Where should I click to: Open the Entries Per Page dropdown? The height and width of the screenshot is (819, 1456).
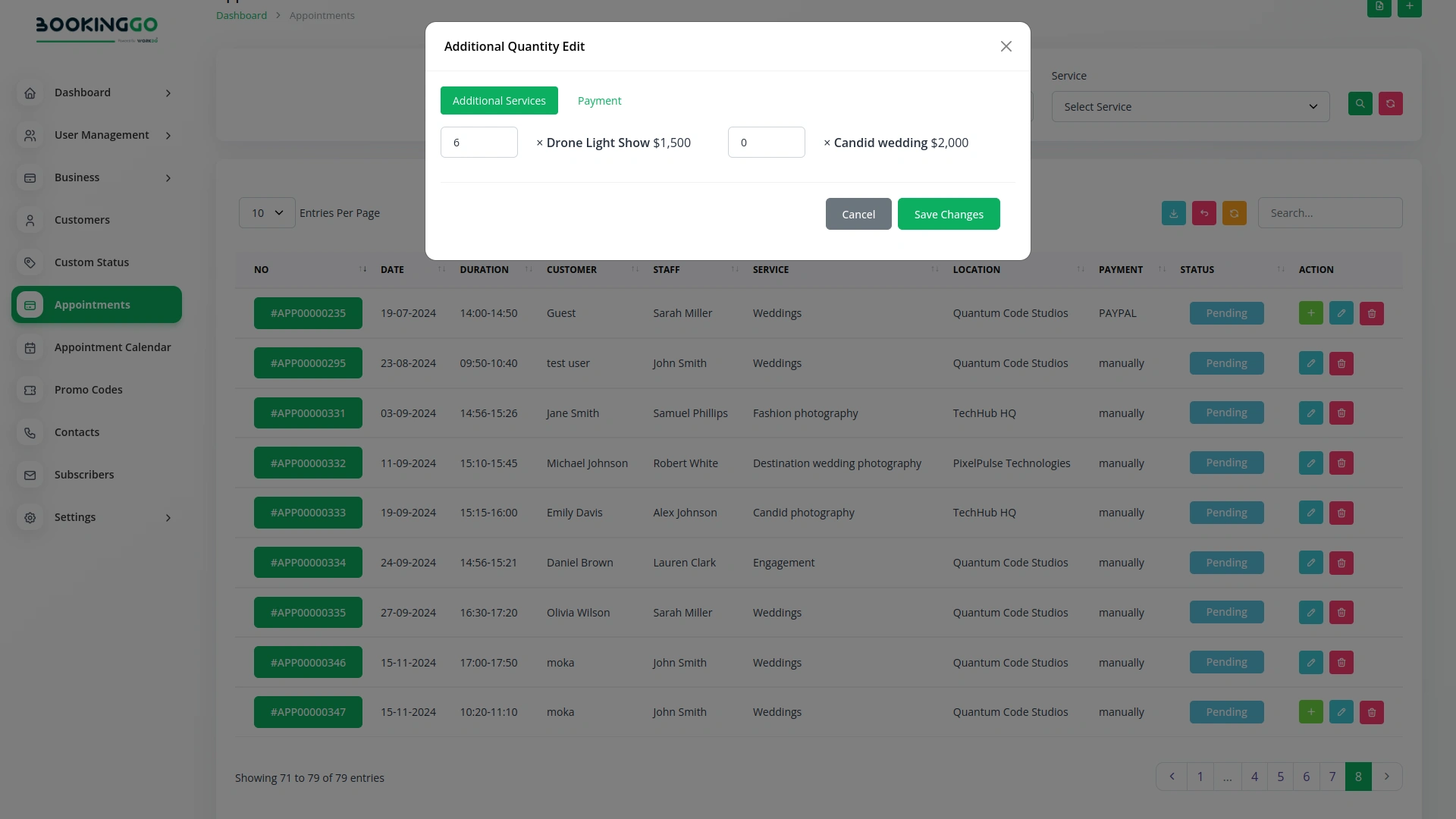266,213
